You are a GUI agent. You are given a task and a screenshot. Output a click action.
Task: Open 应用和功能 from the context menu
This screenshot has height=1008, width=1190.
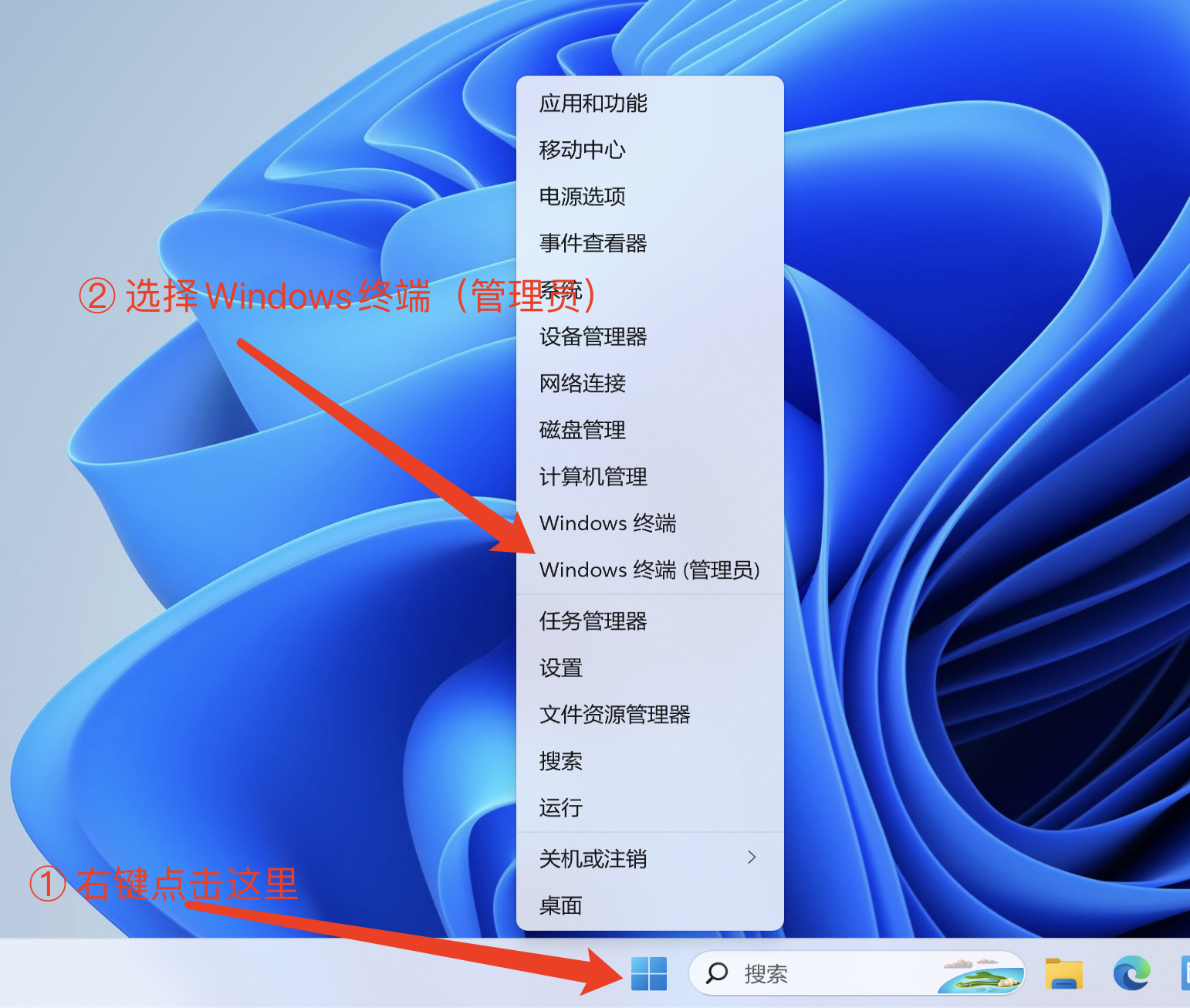click(x=650, y=103)
